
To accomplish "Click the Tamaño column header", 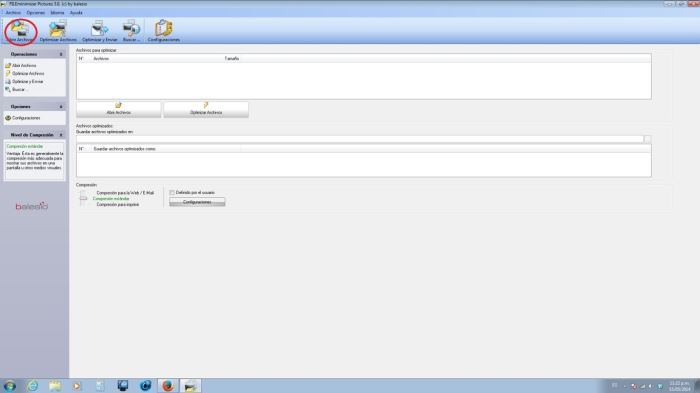I will [x=232, y=59].
